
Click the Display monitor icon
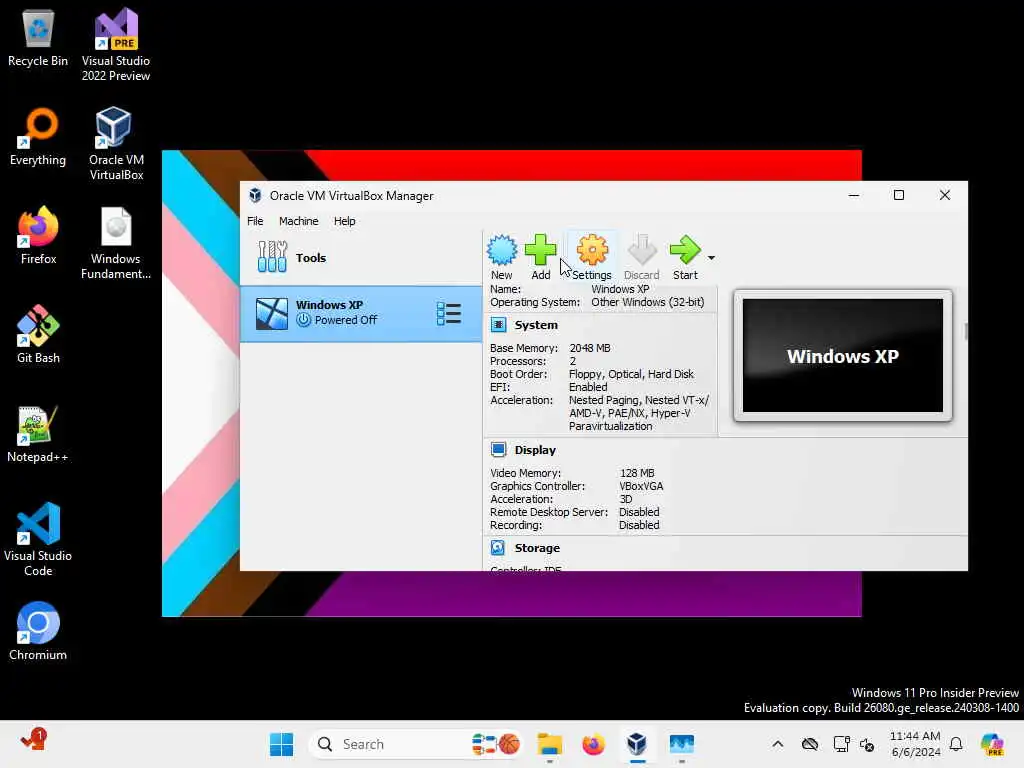pos(498,450)
